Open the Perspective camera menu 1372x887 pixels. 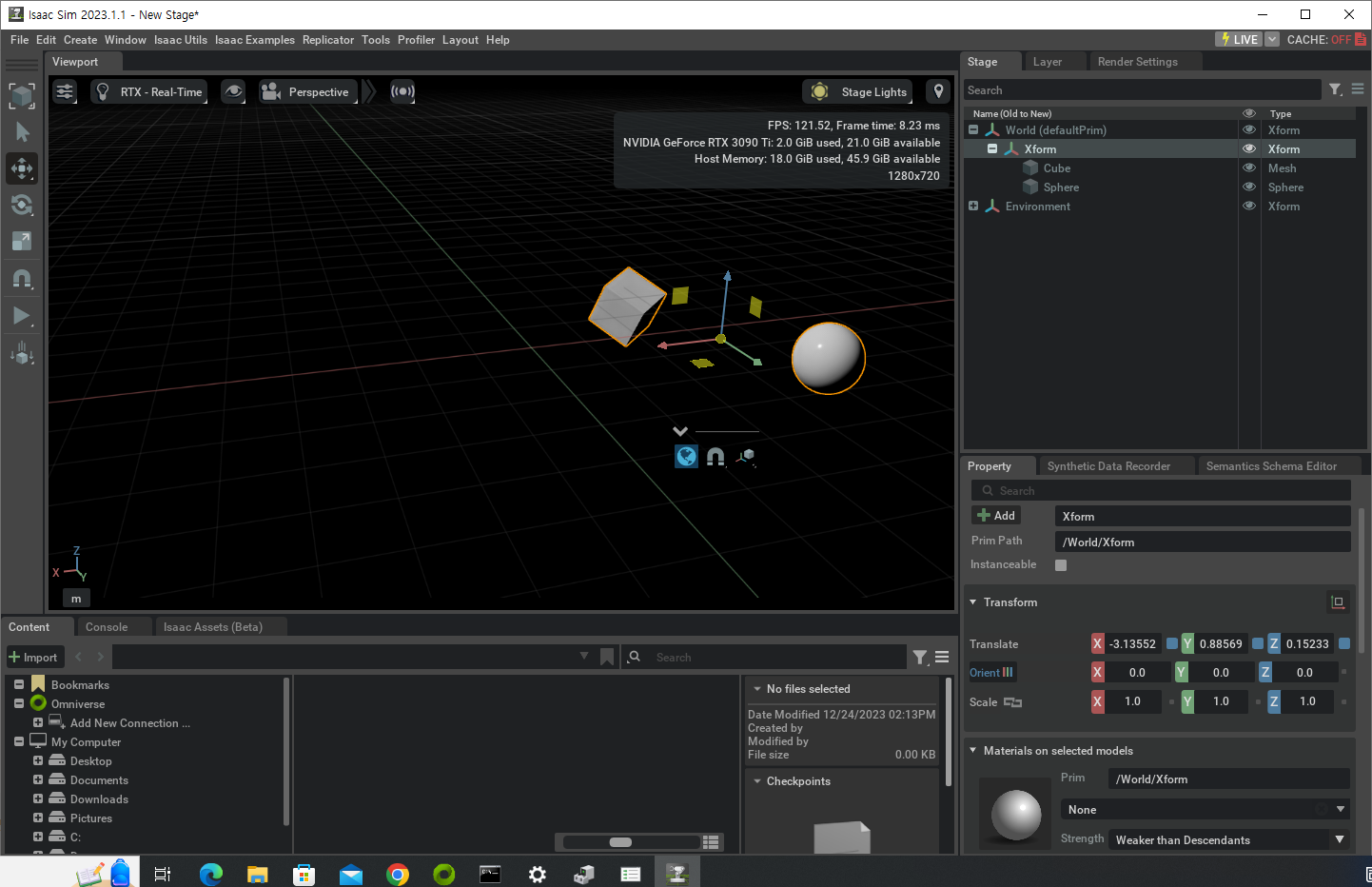308,91
